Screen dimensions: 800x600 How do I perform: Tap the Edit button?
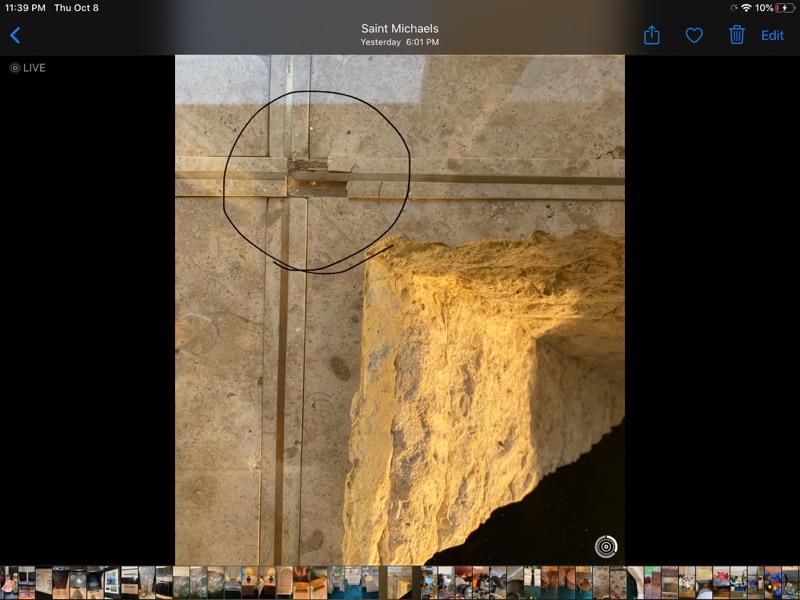click(773, 35)
